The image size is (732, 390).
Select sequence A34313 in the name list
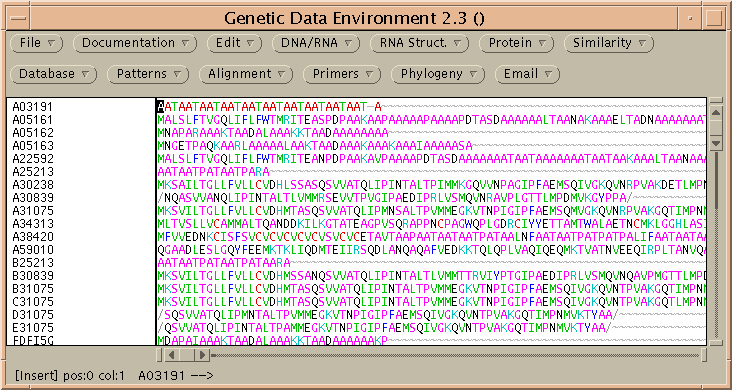33,224
